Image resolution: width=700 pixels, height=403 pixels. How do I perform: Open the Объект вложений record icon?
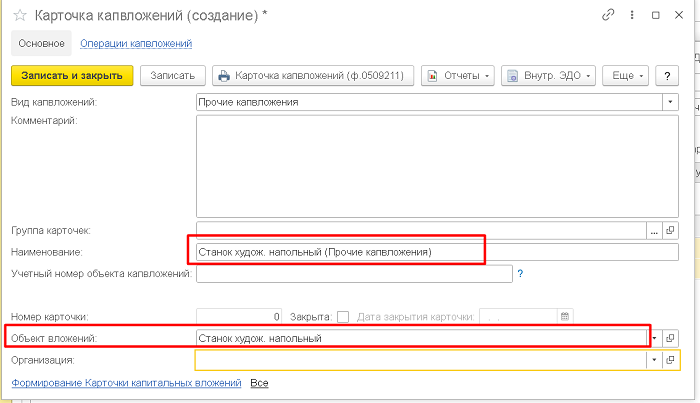670,338
